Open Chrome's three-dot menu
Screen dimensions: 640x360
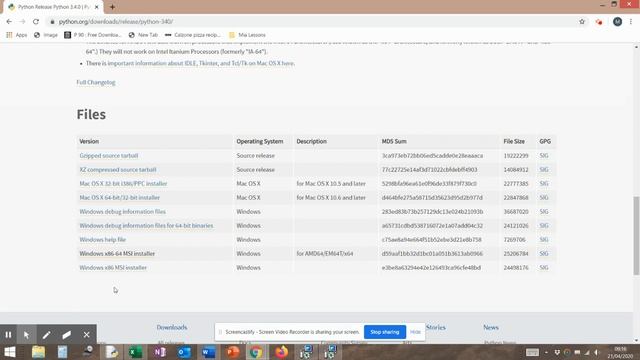pyautogui.click(x=631, y=22)
